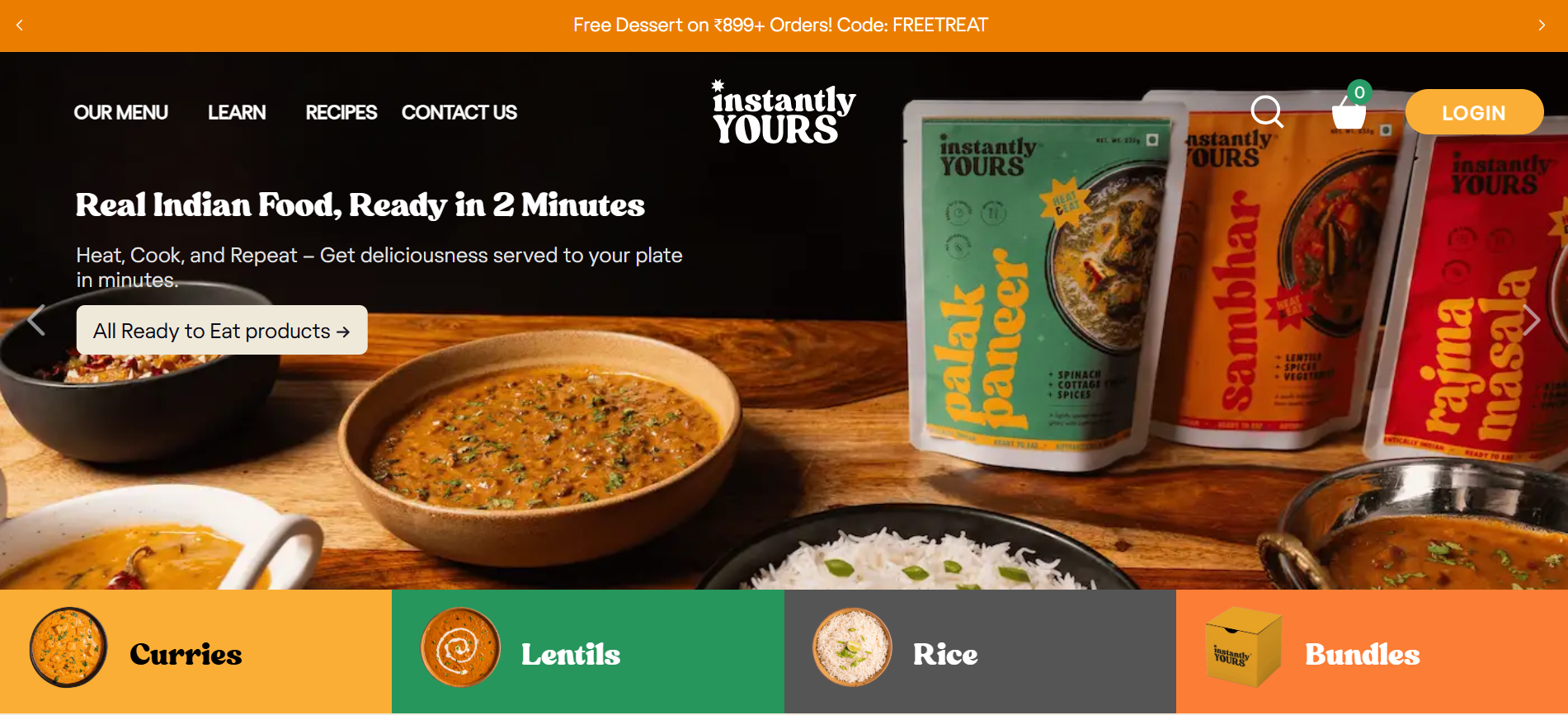Open the Learn navigation item
Image resolution: width=1568 pixels, height=715 pixels.
tap(237, 112)
